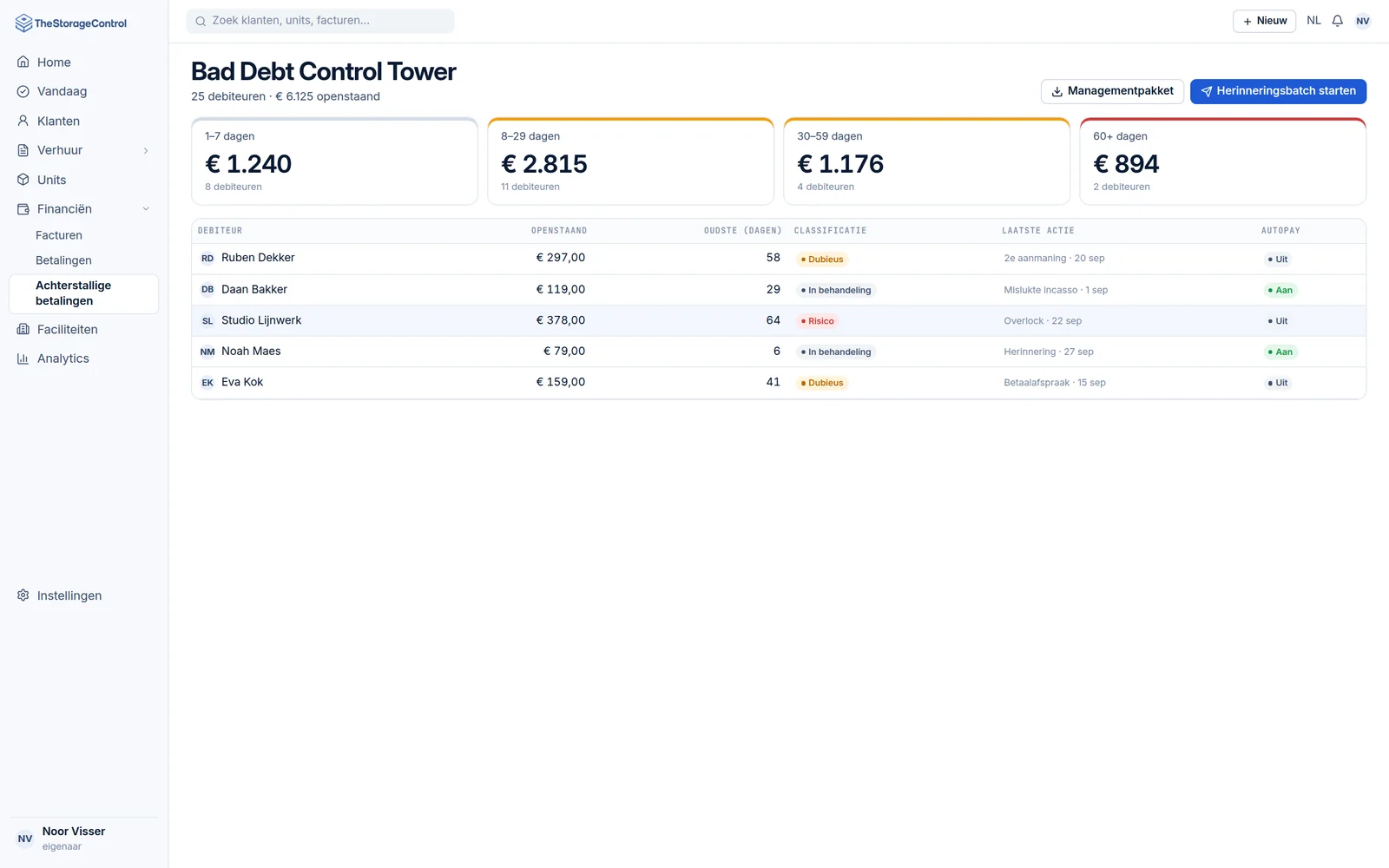
Task: Click the SL avatar of Studio Lijnwerk
Action: (x=207, y=321)
